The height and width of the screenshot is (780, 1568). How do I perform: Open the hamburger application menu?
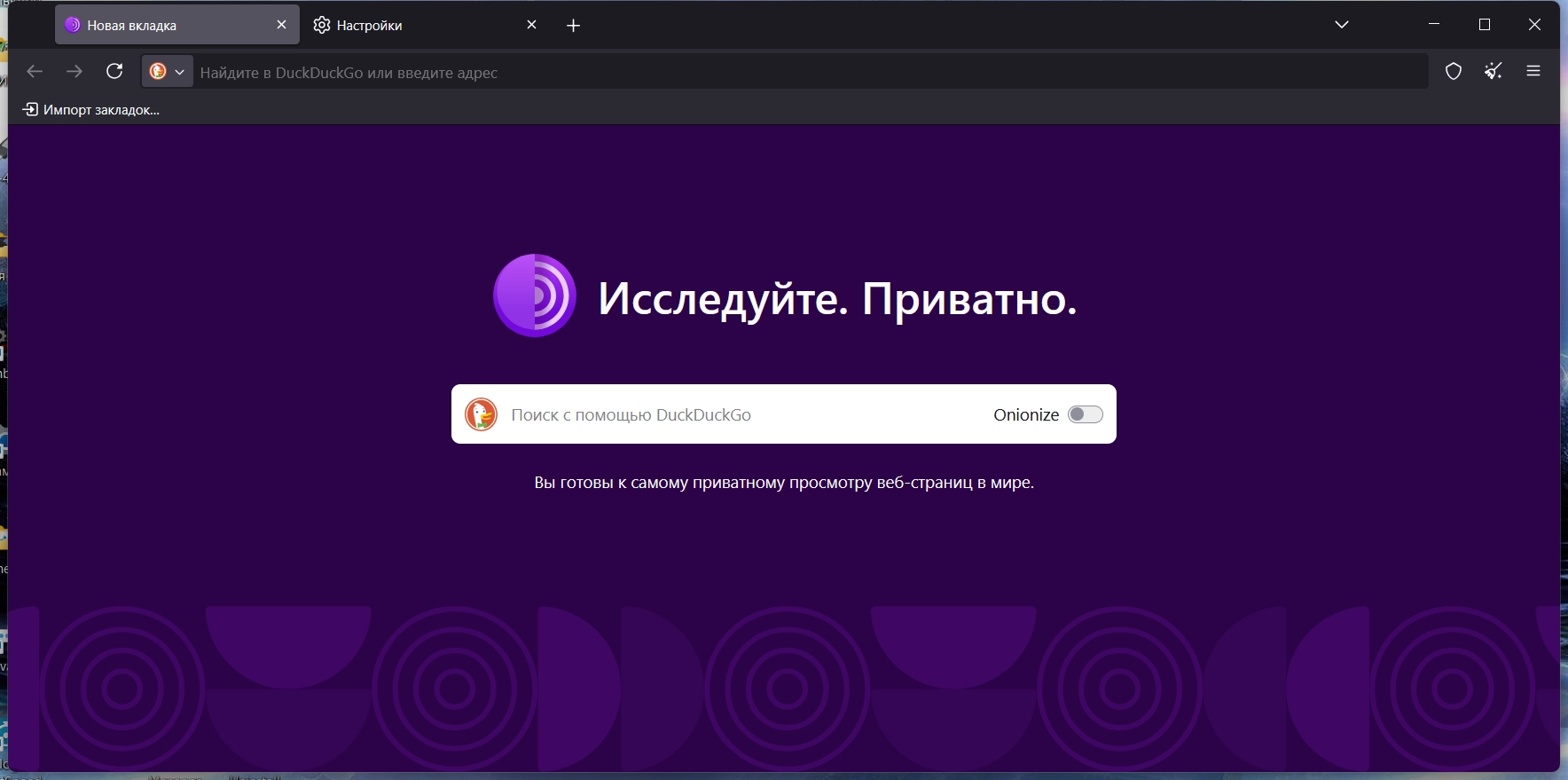point(1533,72)
